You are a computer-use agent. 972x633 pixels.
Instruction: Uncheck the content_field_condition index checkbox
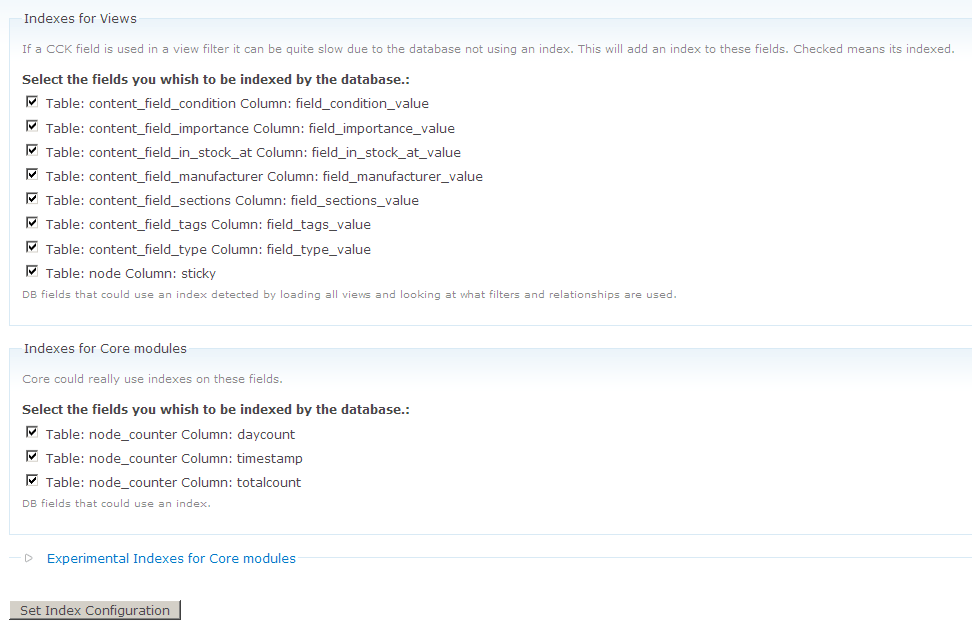(32, 102)
